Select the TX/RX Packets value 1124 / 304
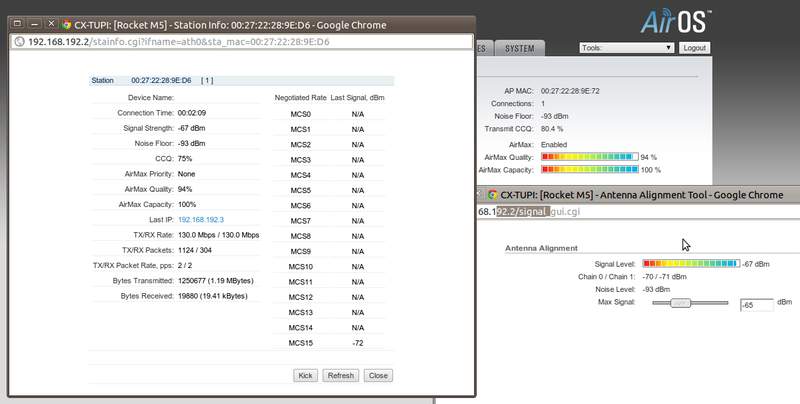800x404 pixels. (x=195, y=250)
